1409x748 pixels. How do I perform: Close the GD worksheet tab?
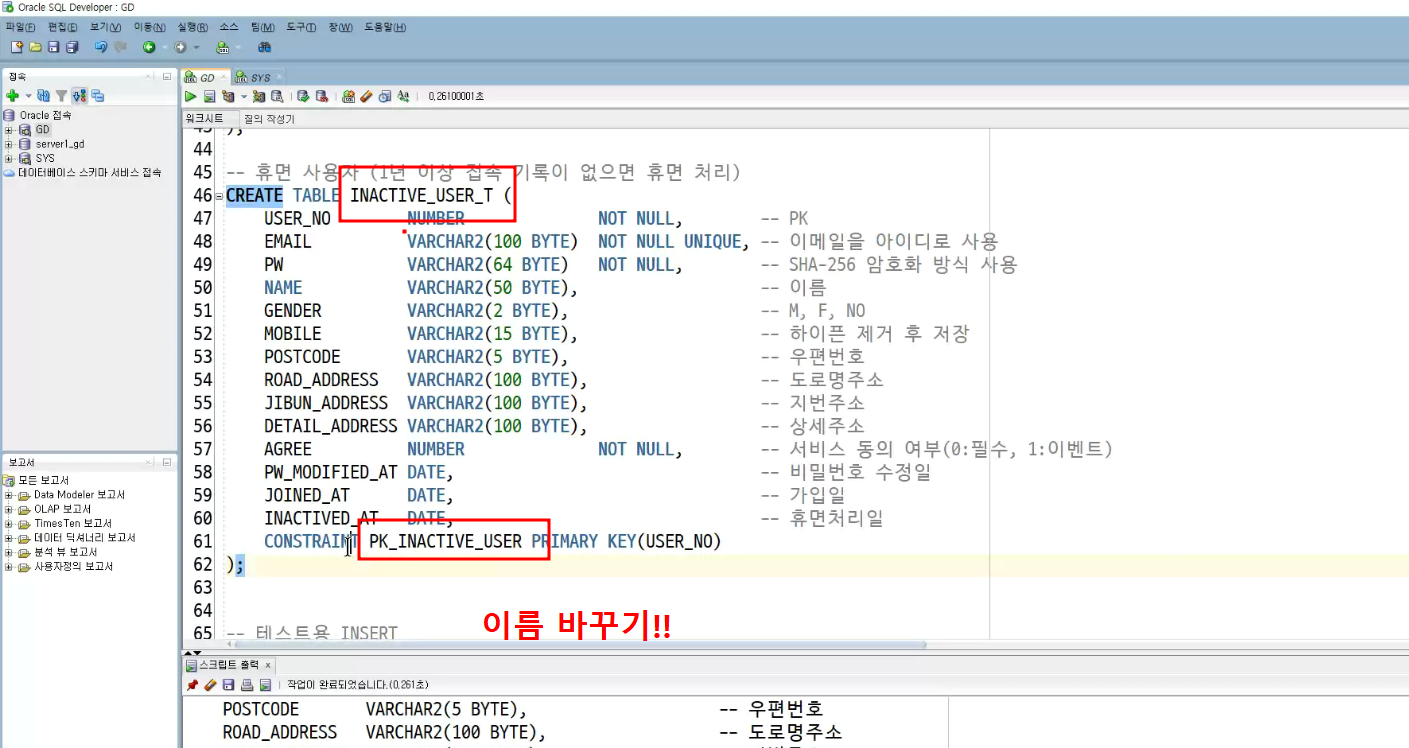click(x=223, y=77)
